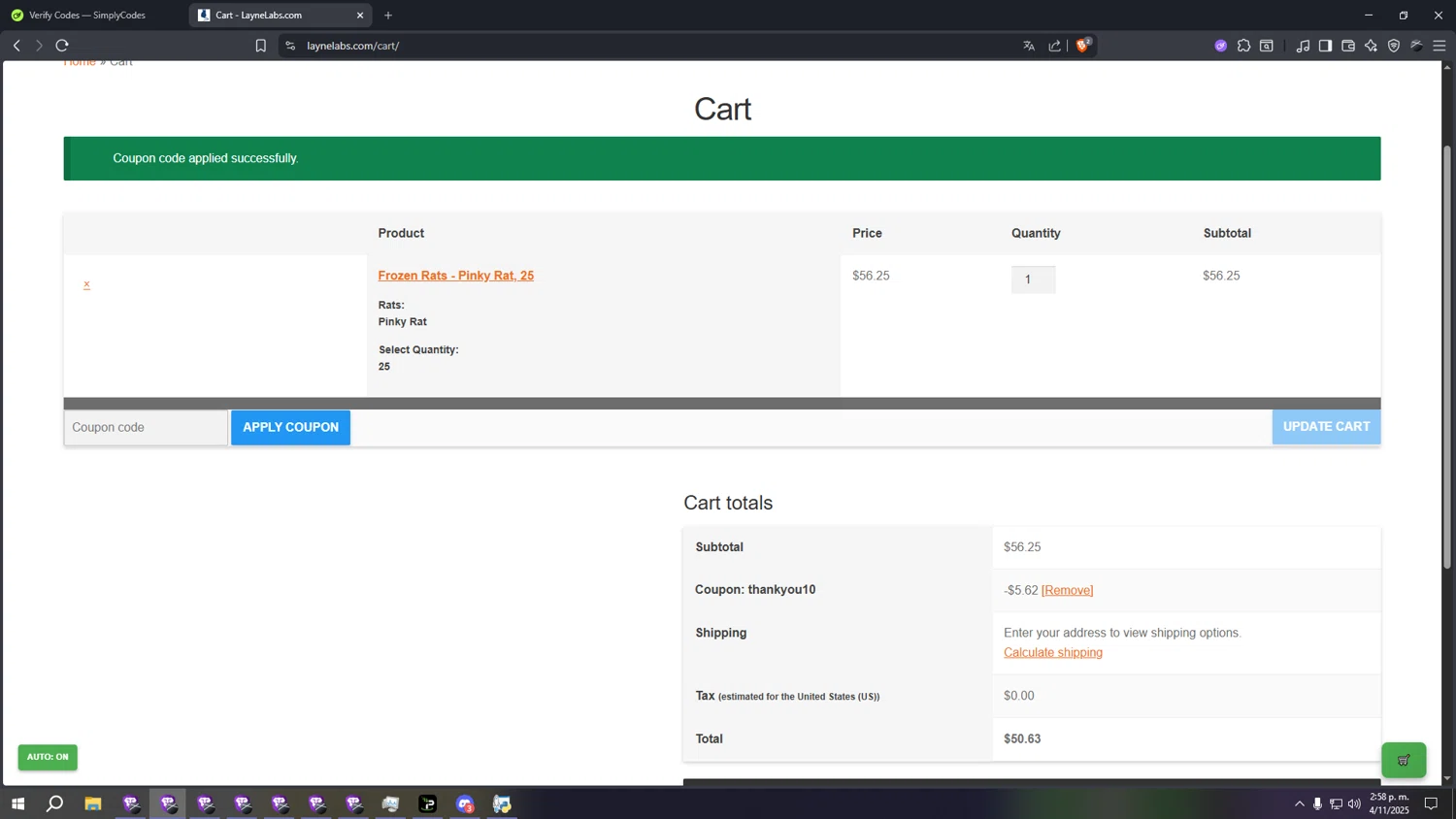Open the page translate icon

tap(1029, 46)
